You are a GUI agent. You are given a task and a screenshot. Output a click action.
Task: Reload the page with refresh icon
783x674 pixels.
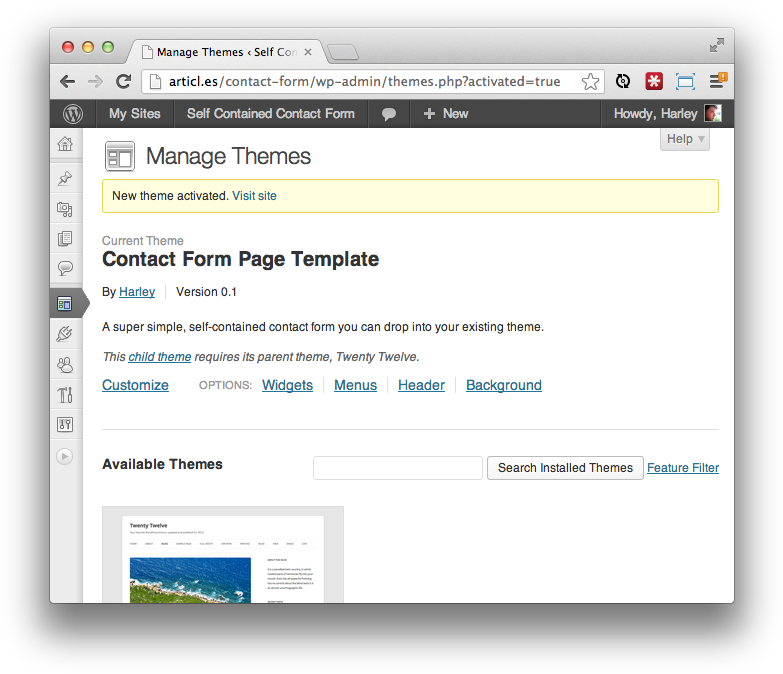coord(123,81)
